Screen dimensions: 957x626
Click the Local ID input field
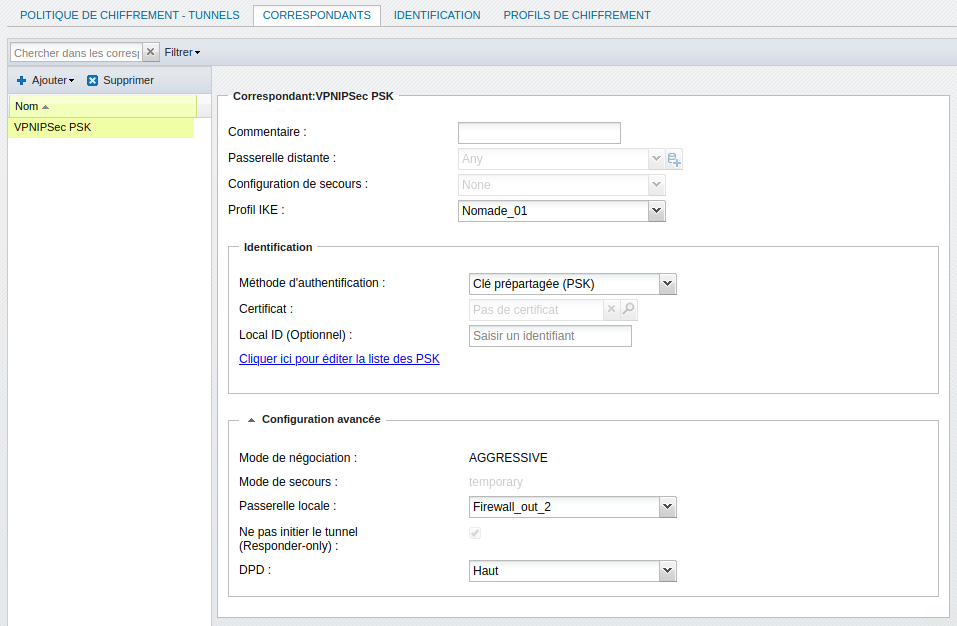click(550, 336)
